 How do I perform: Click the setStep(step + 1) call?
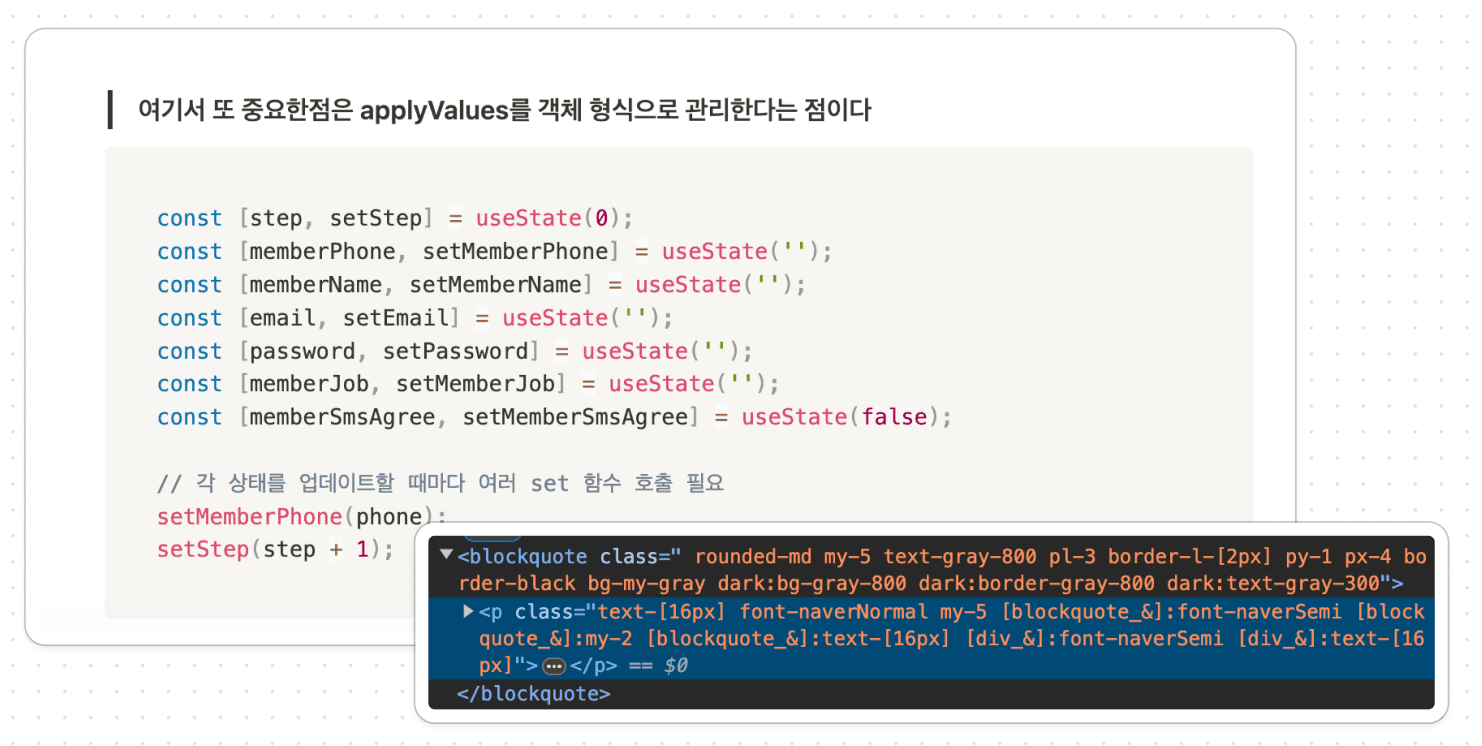tap(275, 549)
